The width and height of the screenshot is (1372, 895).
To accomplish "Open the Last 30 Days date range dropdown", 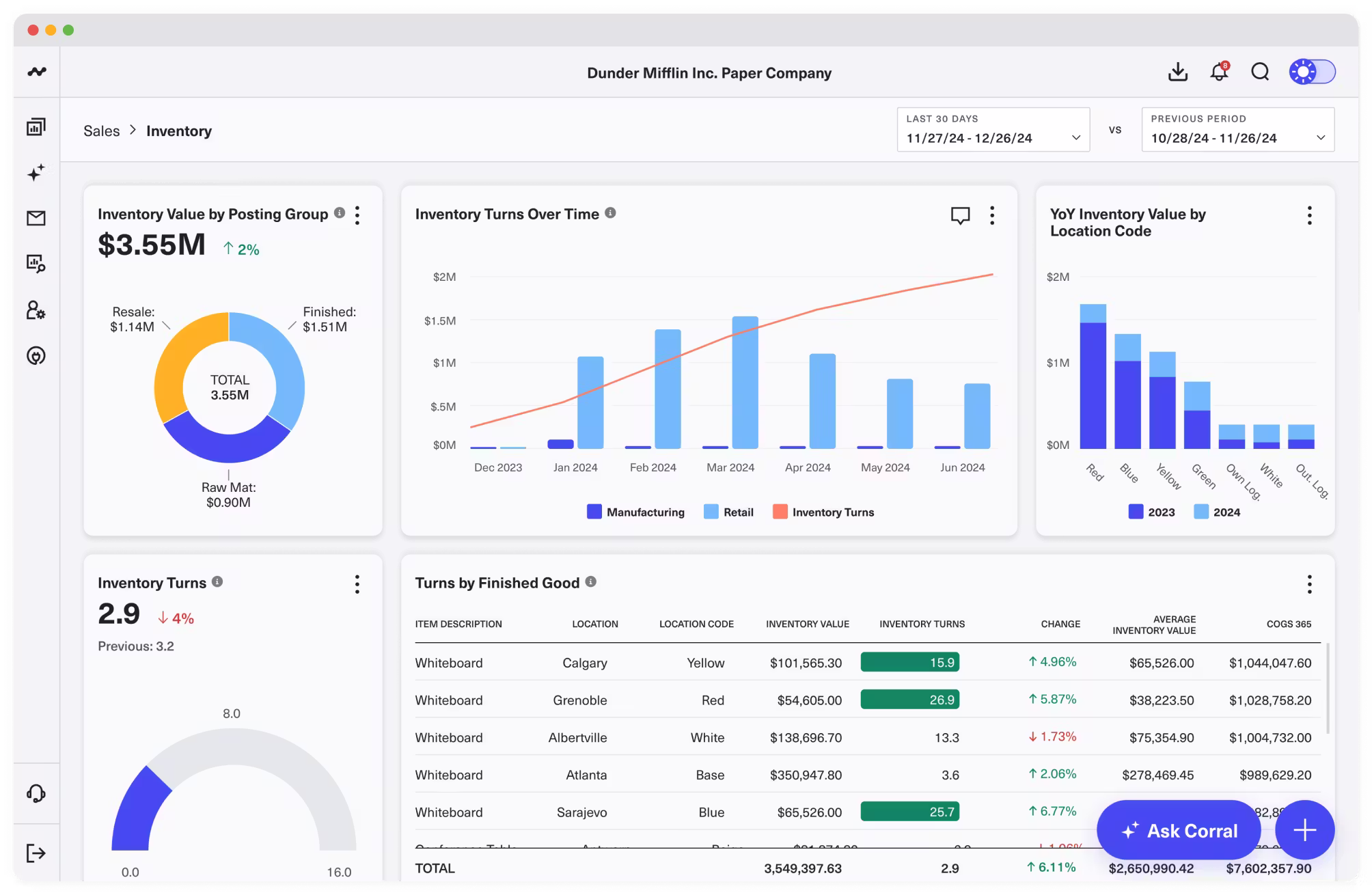I will (993, 129).
